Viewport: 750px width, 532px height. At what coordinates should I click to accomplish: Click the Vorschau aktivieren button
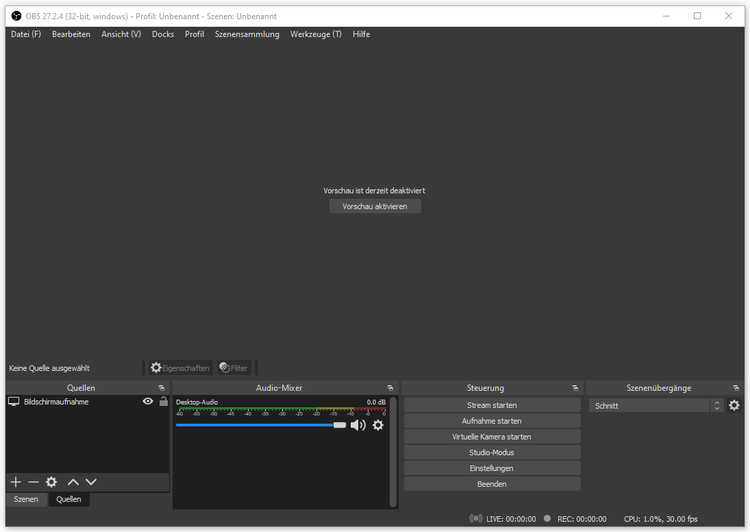tap(375, 206)
